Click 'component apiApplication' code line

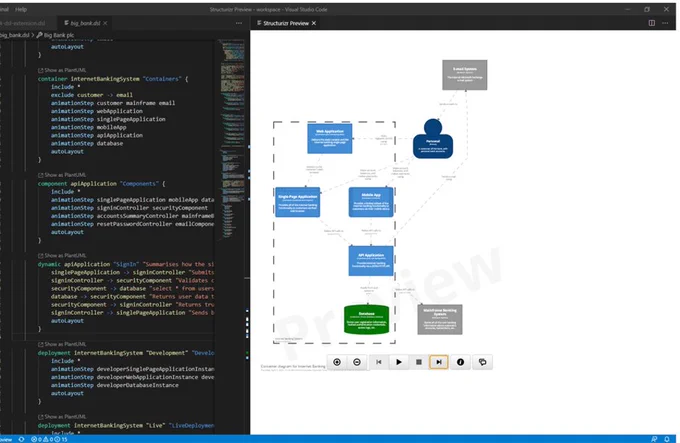tap(101, 183)
